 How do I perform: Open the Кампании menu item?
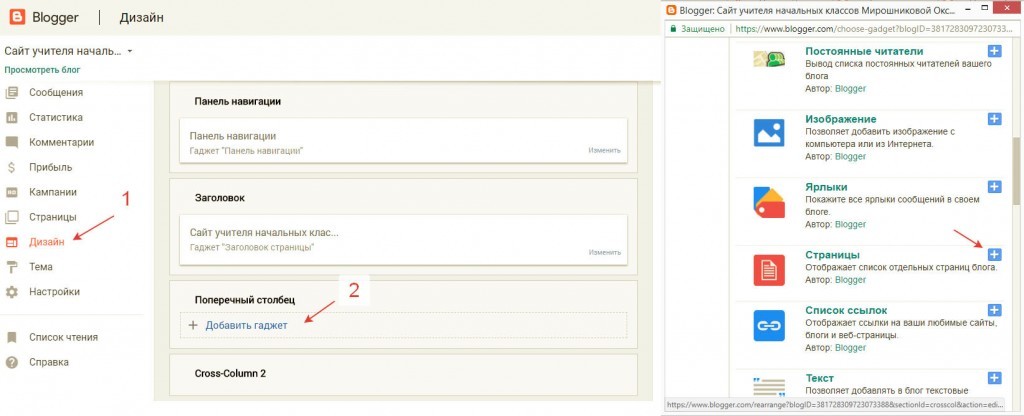point(53,192)
